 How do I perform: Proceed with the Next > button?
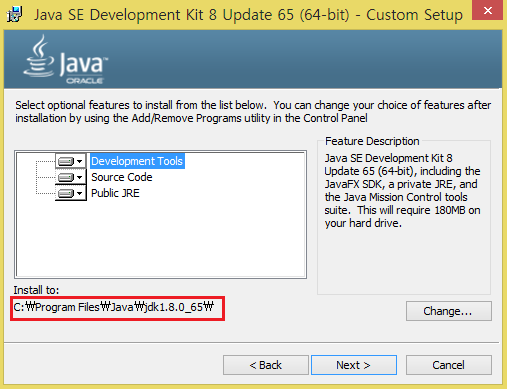point(354,365)
